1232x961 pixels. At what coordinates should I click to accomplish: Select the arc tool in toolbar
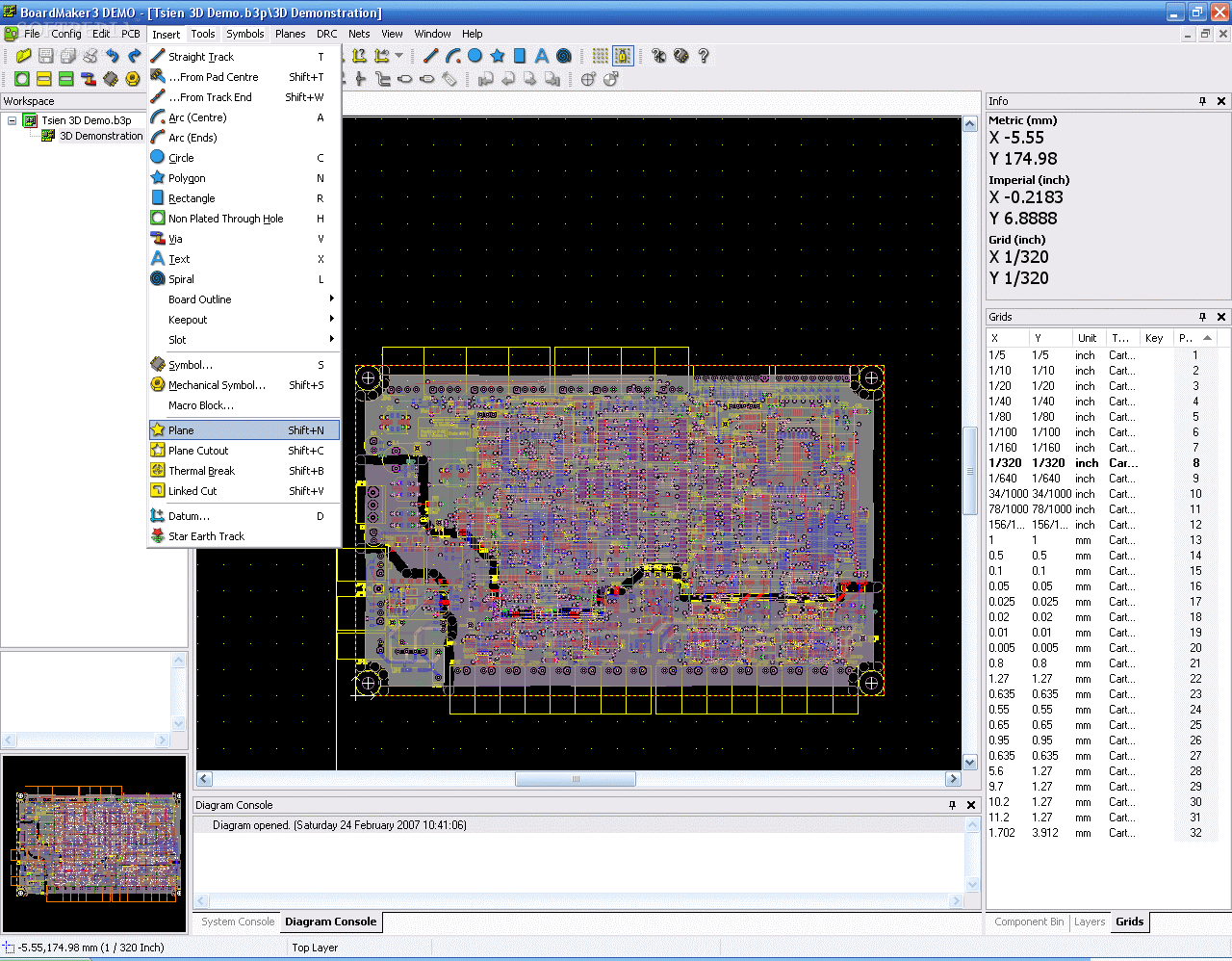pos(453,56)
